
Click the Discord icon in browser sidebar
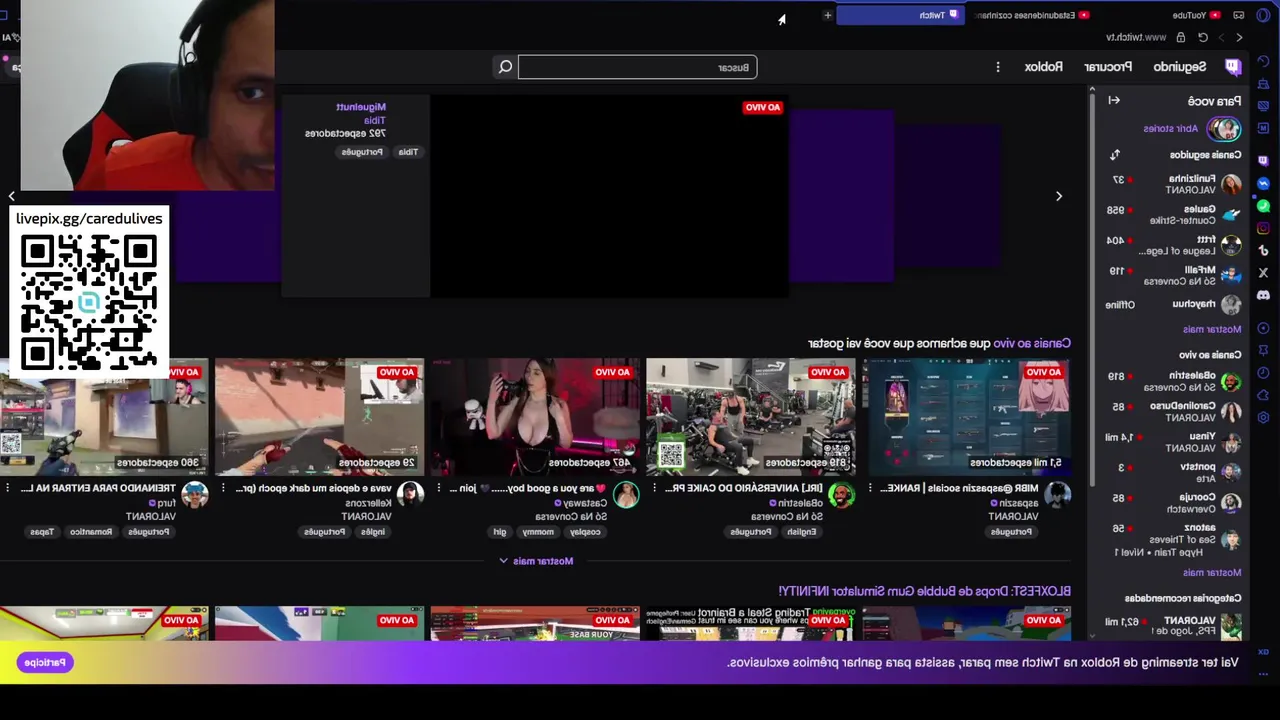[x=1264, y=295]
